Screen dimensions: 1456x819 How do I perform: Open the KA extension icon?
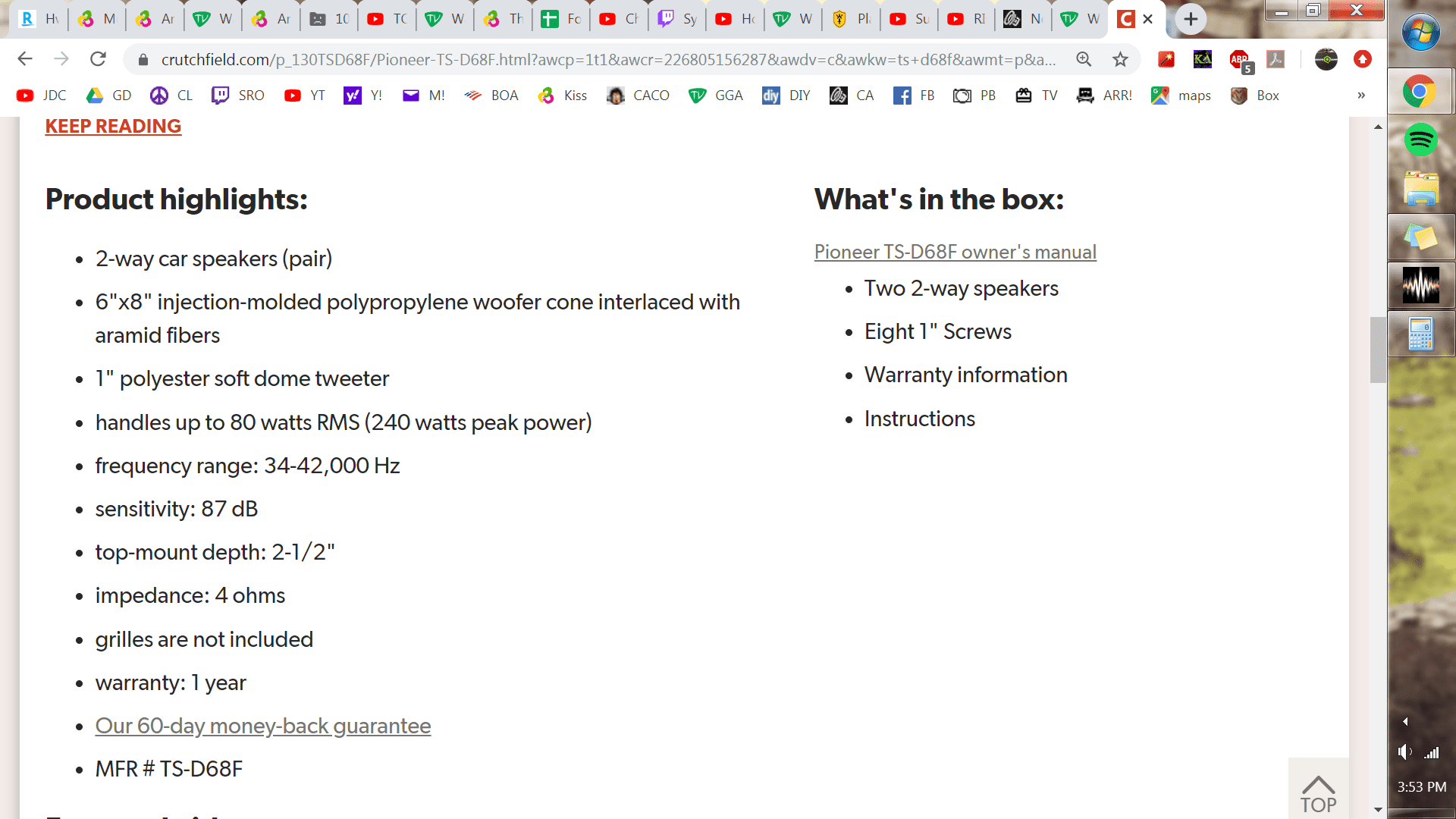click(1203, 59)
